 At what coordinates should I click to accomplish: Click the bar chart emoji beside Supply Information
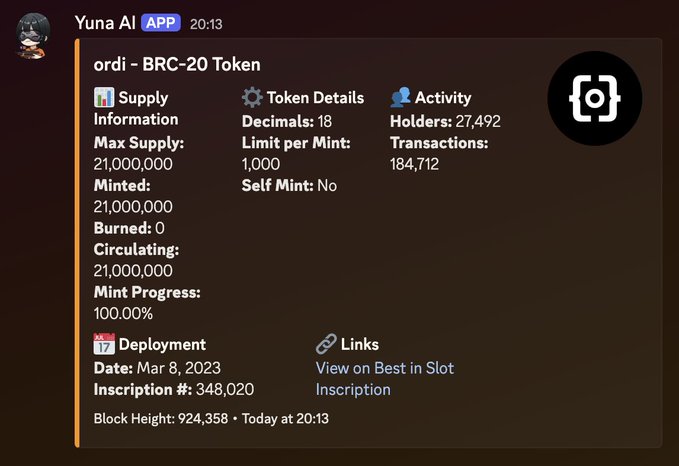tap(104, 98)
